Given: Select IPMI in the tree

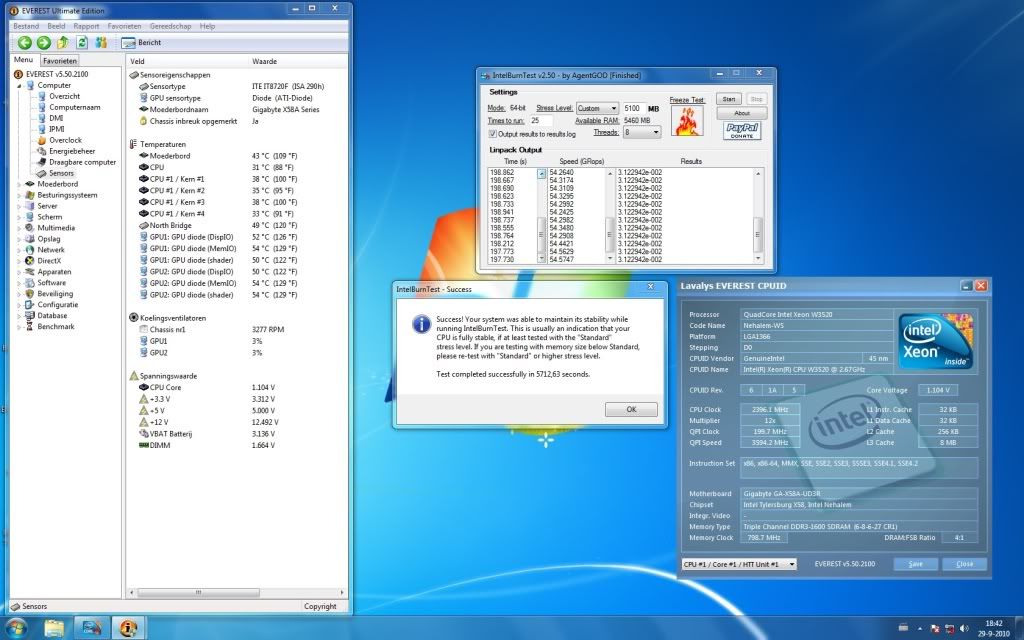Looking at the screenshot, I should click(56, 129).
